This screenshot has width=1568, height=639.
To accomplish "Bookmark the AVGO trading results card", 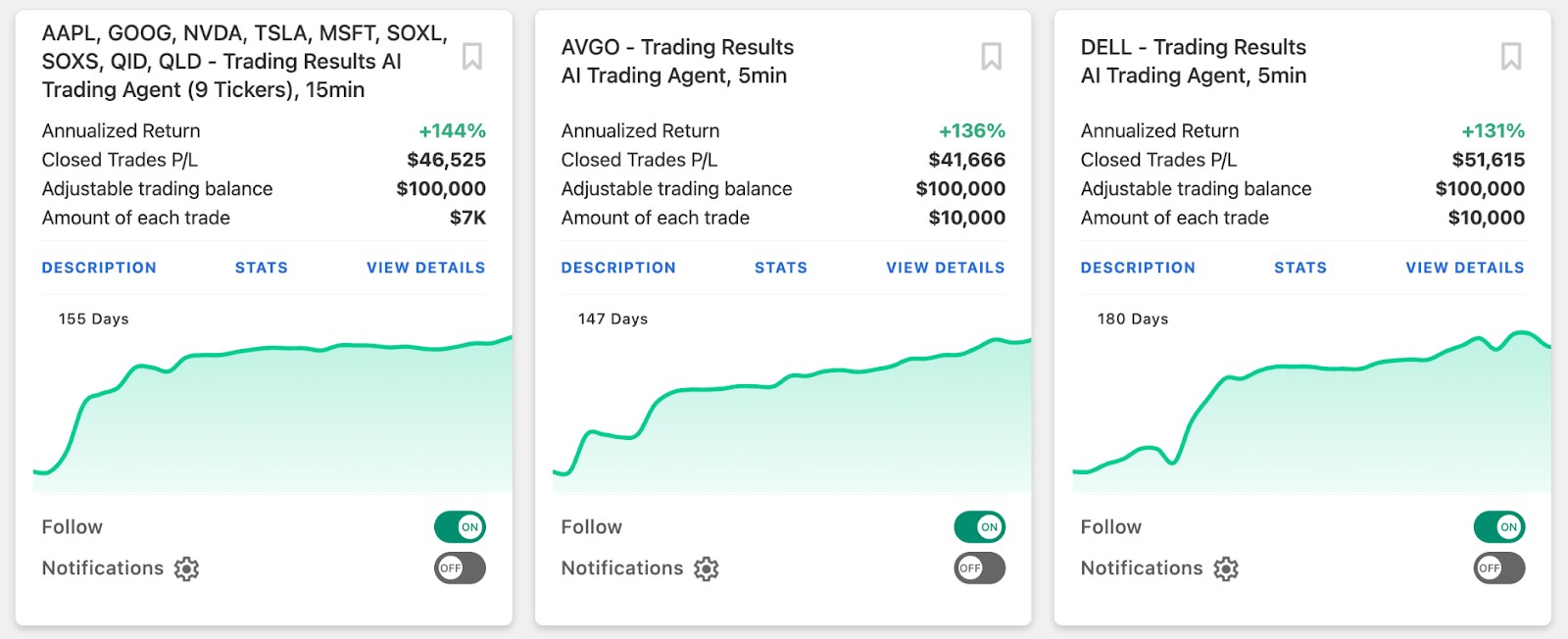I will click(x=991, y=57).
